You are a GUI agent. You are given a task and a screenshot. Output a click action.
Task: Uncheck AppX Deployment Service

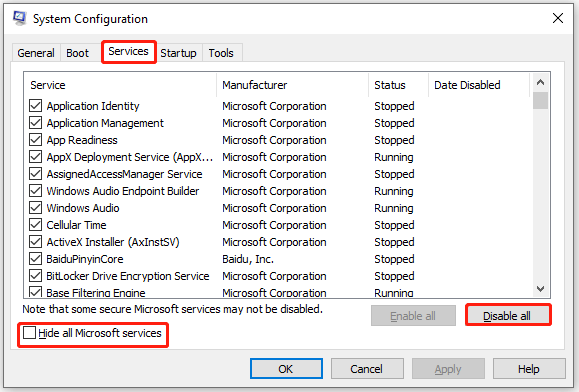tap(35, 157)
